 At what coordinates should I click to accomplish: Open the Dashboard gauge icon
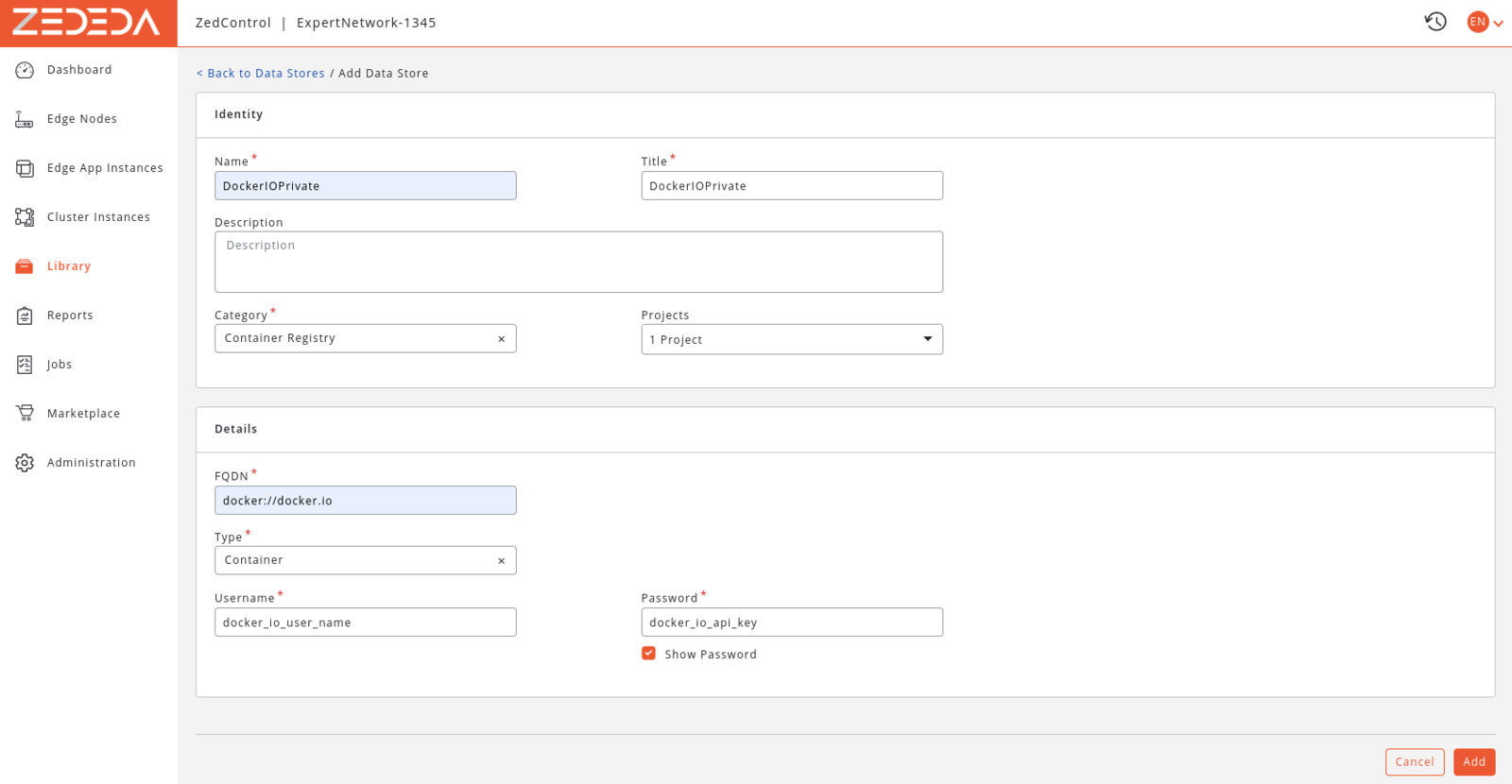25,70
